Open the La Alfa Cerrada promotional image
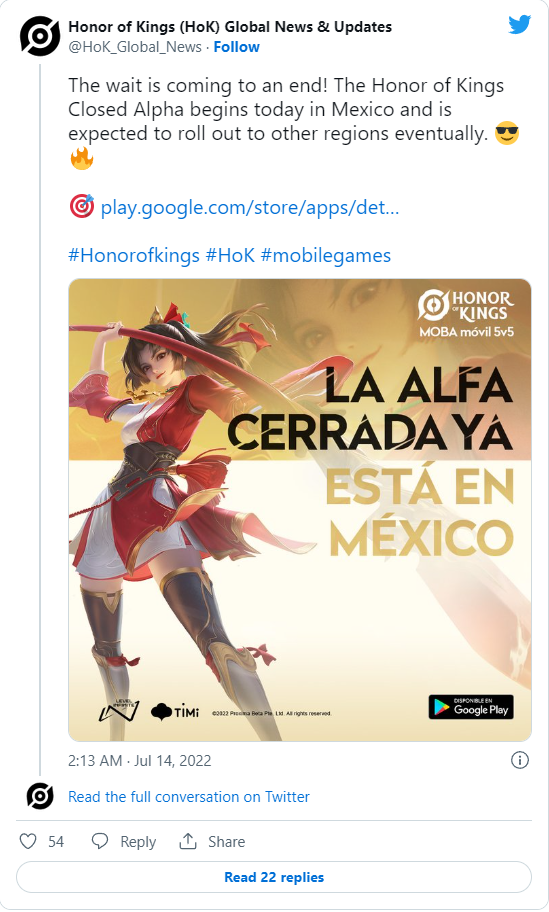The width and height of the screenshot is (549, 912). (x=300, y=510)
